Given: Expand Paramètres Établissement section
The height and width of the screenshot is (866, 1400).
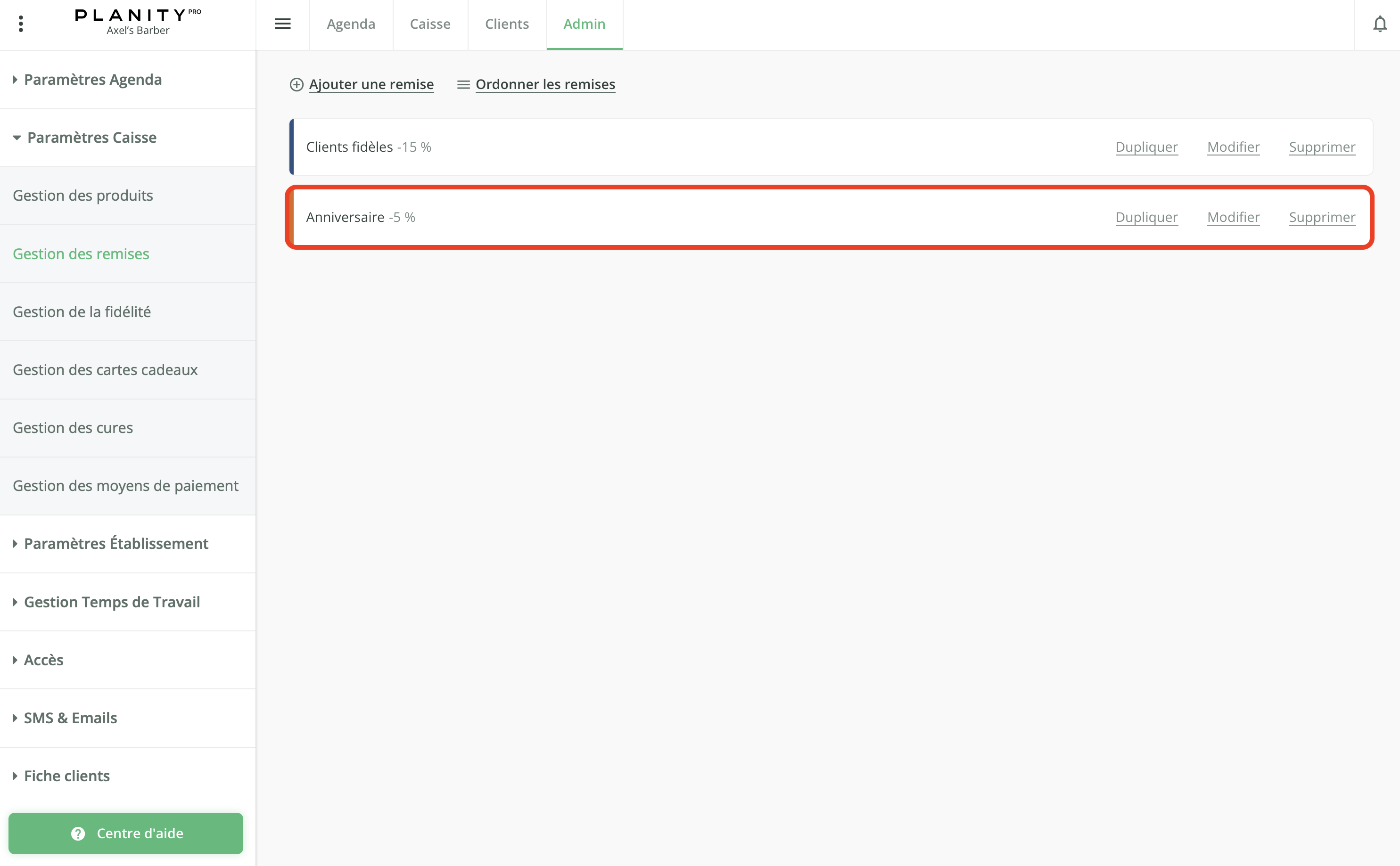Looking at the screenshot, I should pyautogui.click(x=115, y=544).
